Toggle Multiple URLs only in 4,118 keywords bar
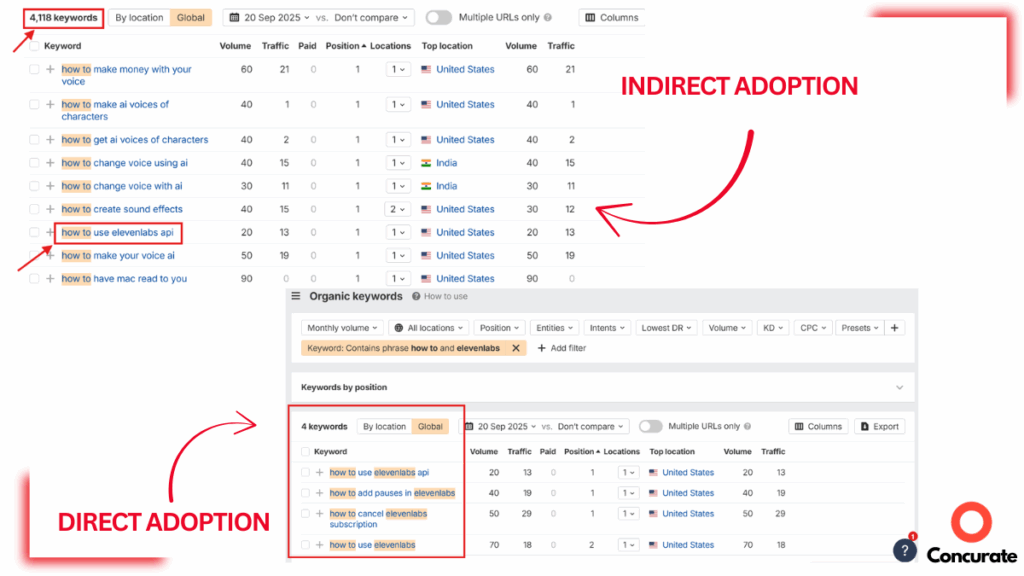The width and height of the screenshot is (1024, 576). pyautogui.click(x=439, y=18)
